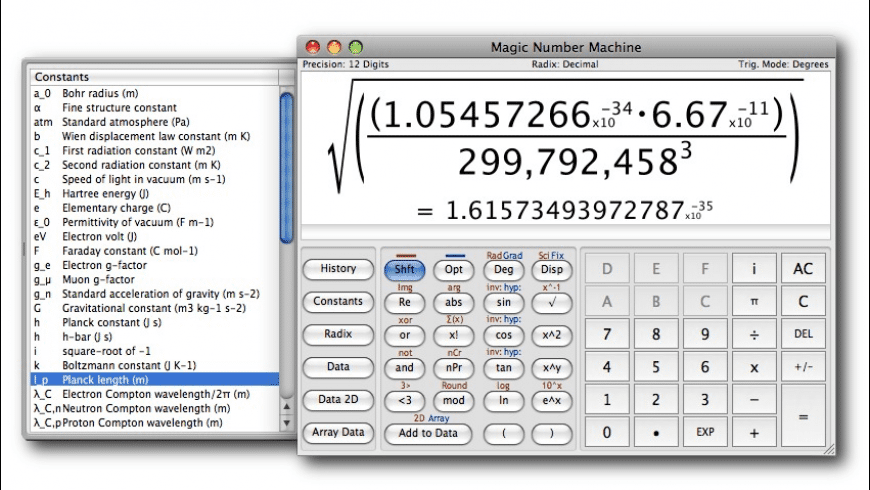Screen dimensions: 870x490
Task: Insert an opening parenthesis
Action: (x=503, y=433)
